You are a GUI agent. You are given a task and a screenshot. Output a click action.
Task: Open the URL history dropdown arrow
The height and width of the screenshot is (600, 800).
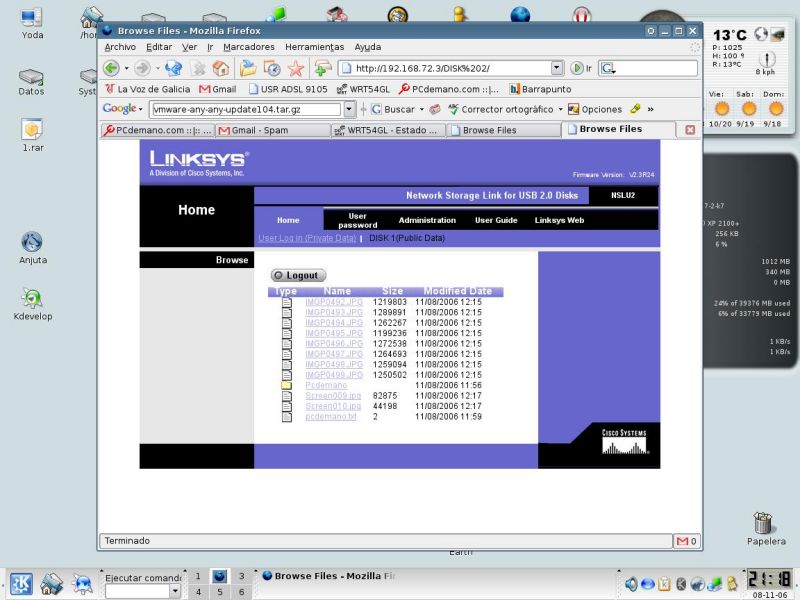point(557,68)
